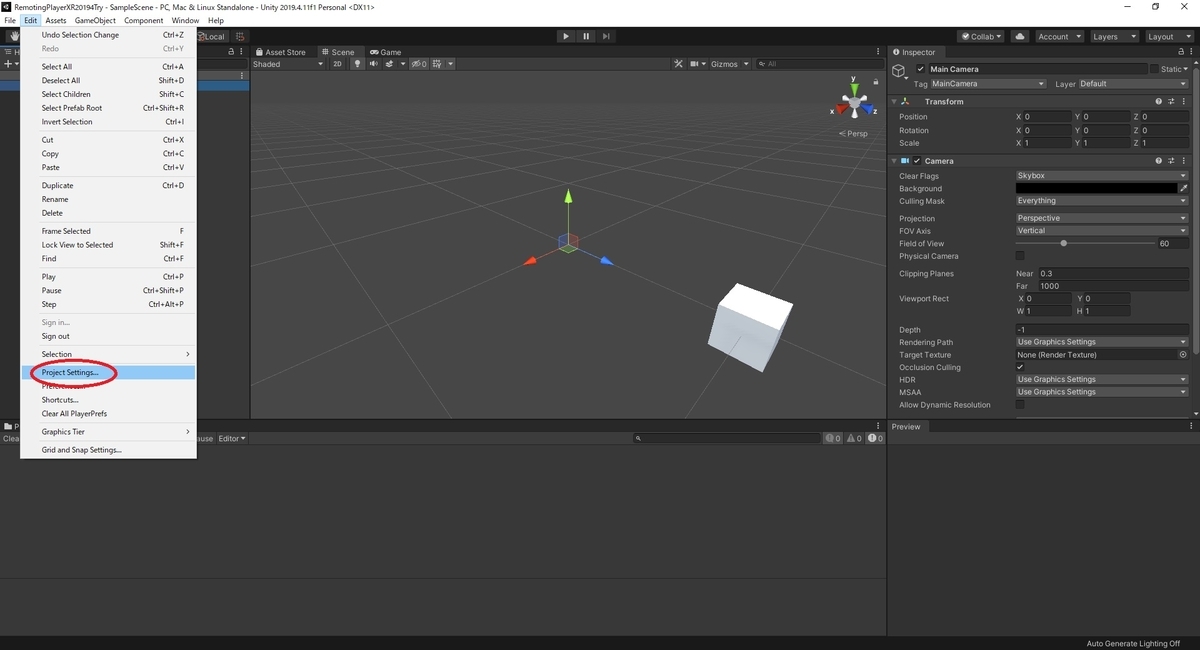Click the Step frame button in the top toolbar
This screenshot has height=650, width=1200.
tap(606, 36)
